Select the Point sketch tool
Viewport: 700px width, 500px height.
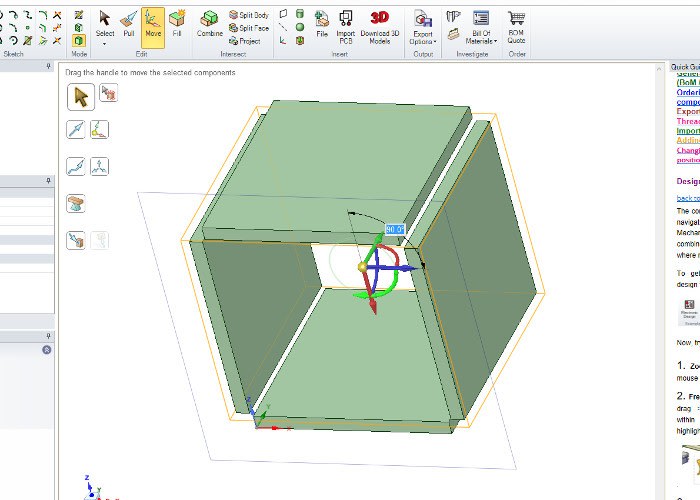(x=28, y=28)
